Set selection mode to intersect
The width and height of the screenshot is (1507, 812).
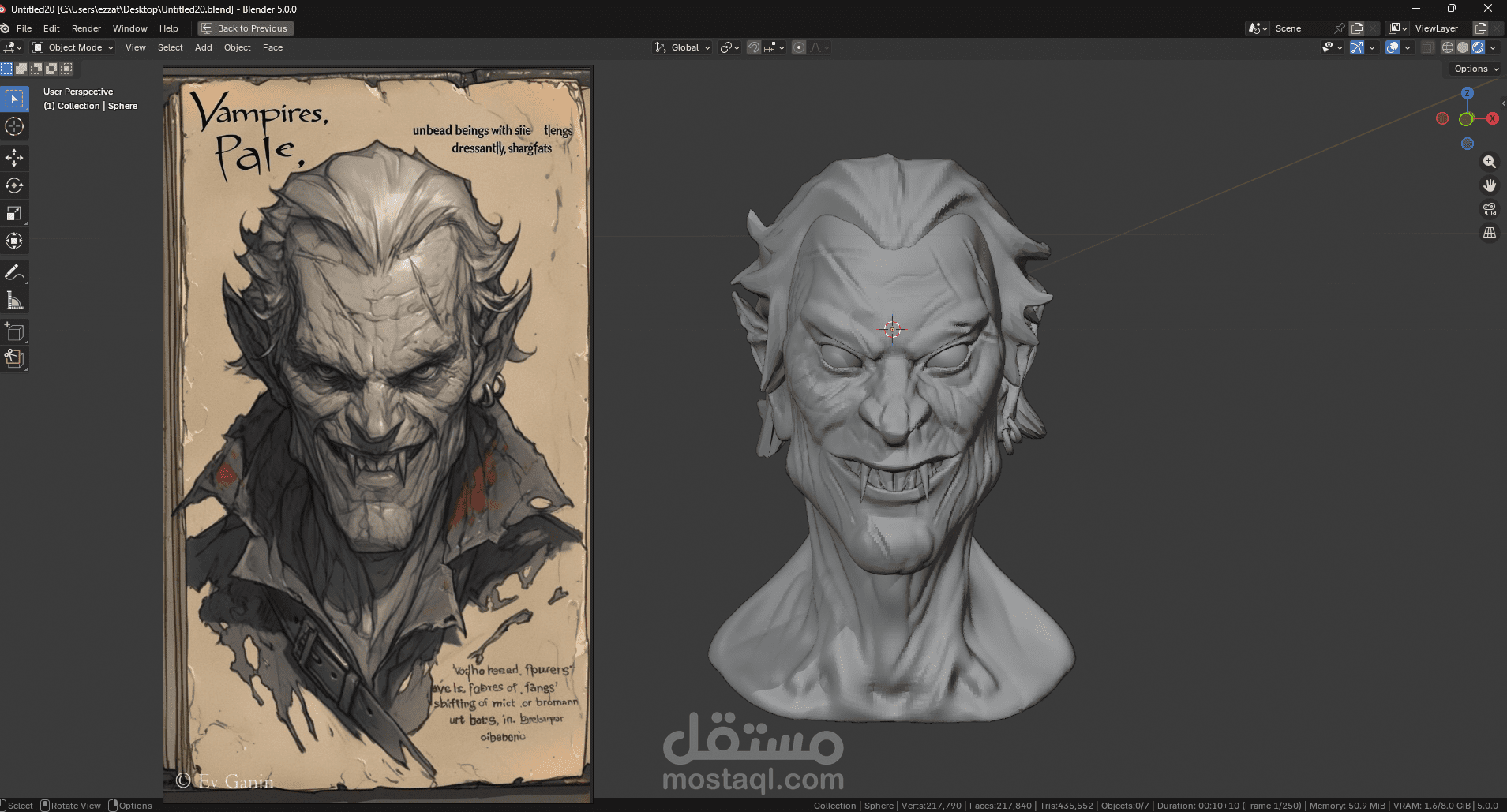click(66, 69)
